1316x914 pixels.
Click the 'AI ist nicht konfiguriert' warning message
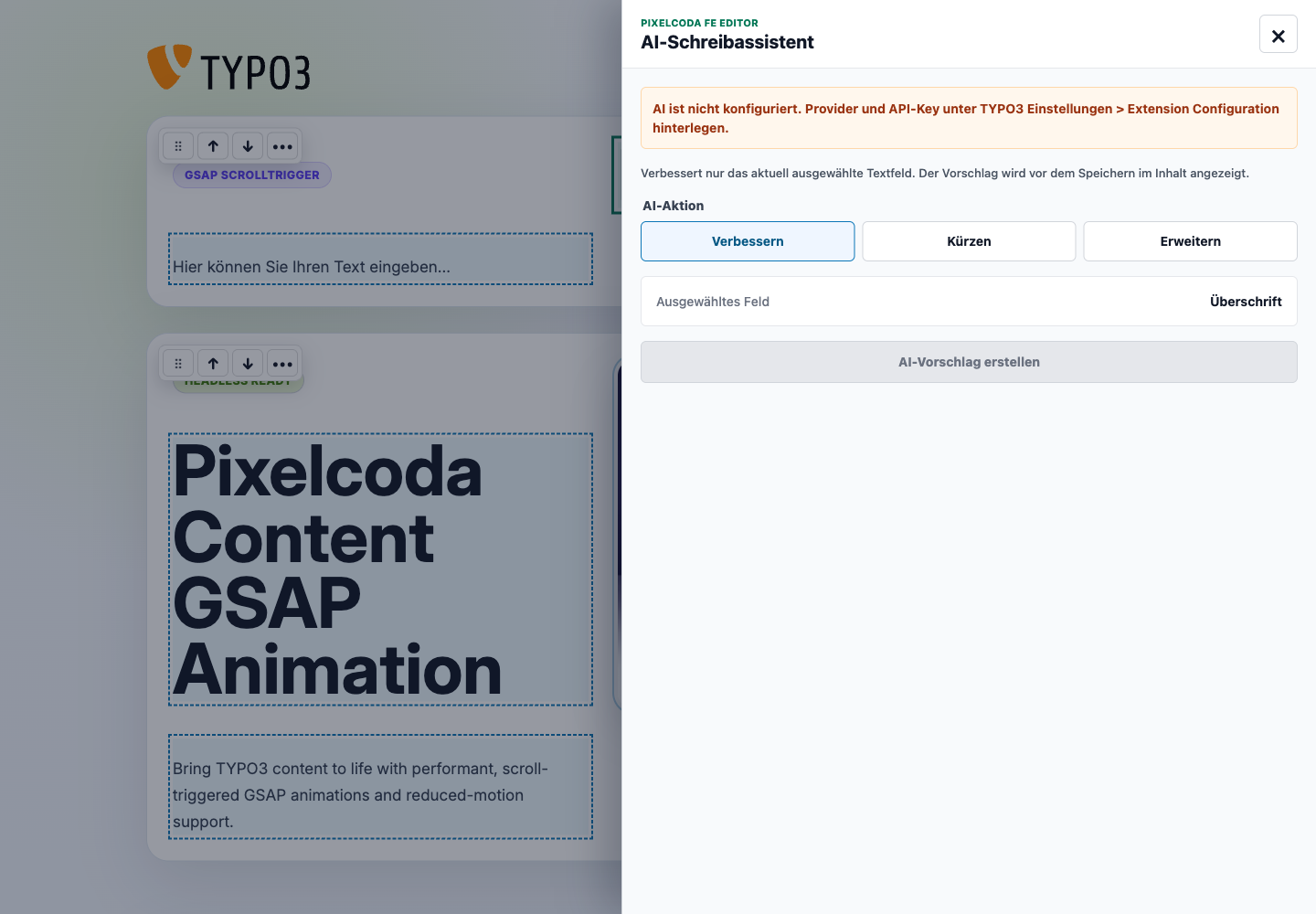point(969,118)
